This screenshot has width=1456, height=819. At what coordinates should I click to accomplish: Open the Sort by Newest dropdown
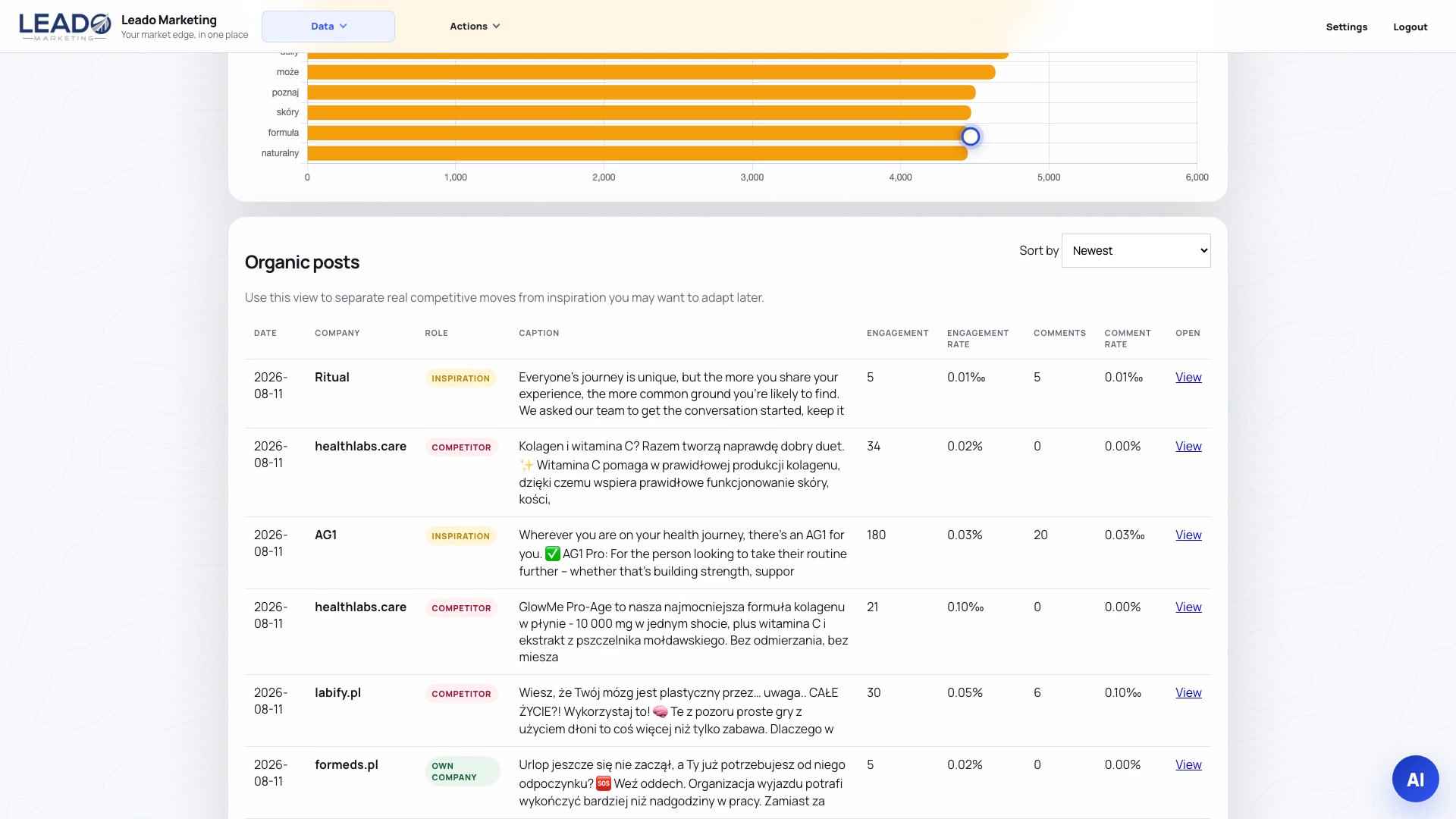click(x=1136, y=251)
